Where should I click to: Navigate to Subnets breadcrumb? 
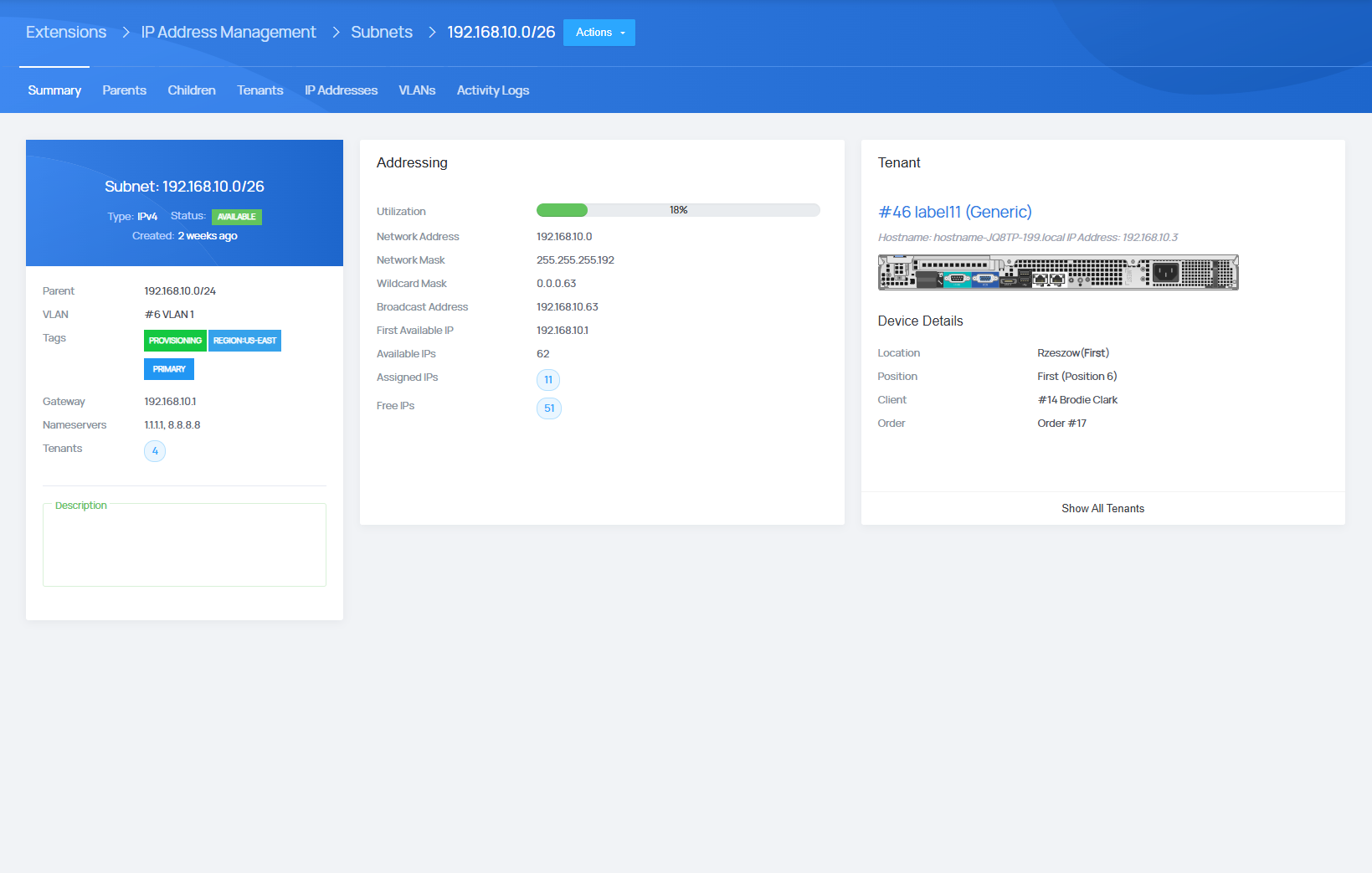(382, 32)
